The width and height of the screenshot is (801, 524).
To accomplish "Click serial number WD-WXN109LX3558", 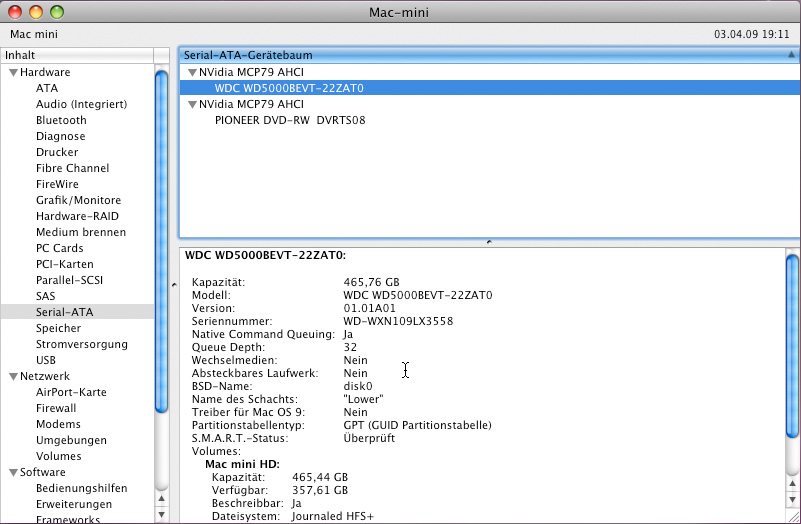I will [x=398, y=321].
